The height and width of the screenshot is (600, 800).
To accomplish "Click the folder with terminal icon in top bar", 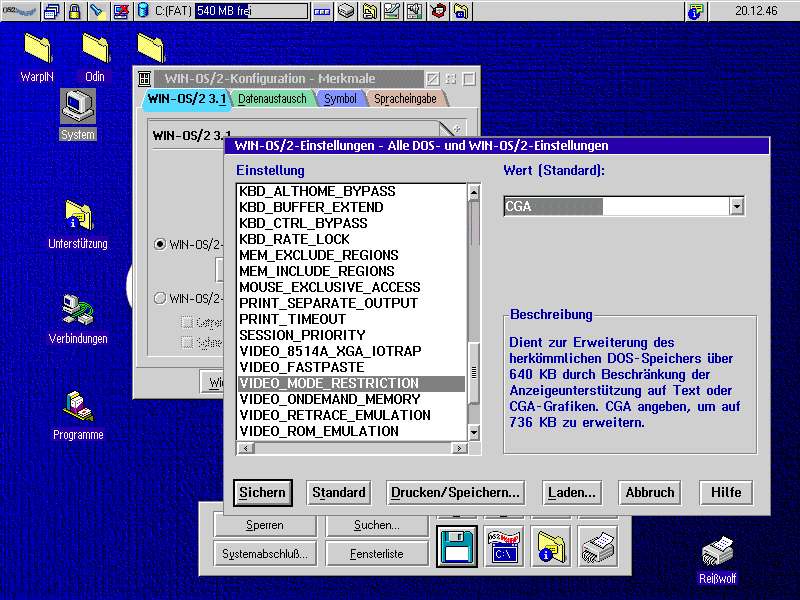I will coord(461,11).
